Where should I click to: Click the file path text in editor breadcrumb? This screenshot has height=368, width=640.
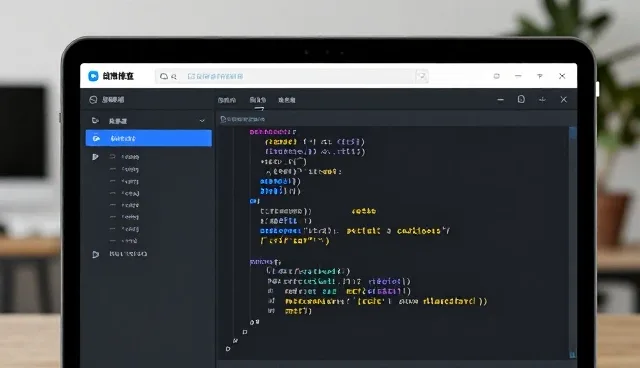click(246, 119)
